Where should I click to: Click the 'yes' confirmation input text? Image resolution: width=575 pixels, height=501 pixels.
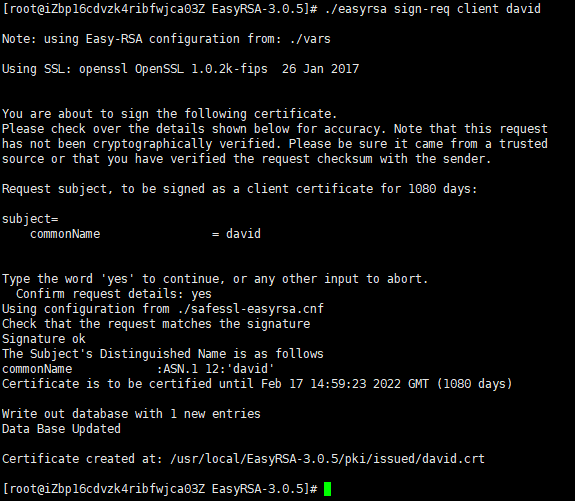[x=201, y=294]
